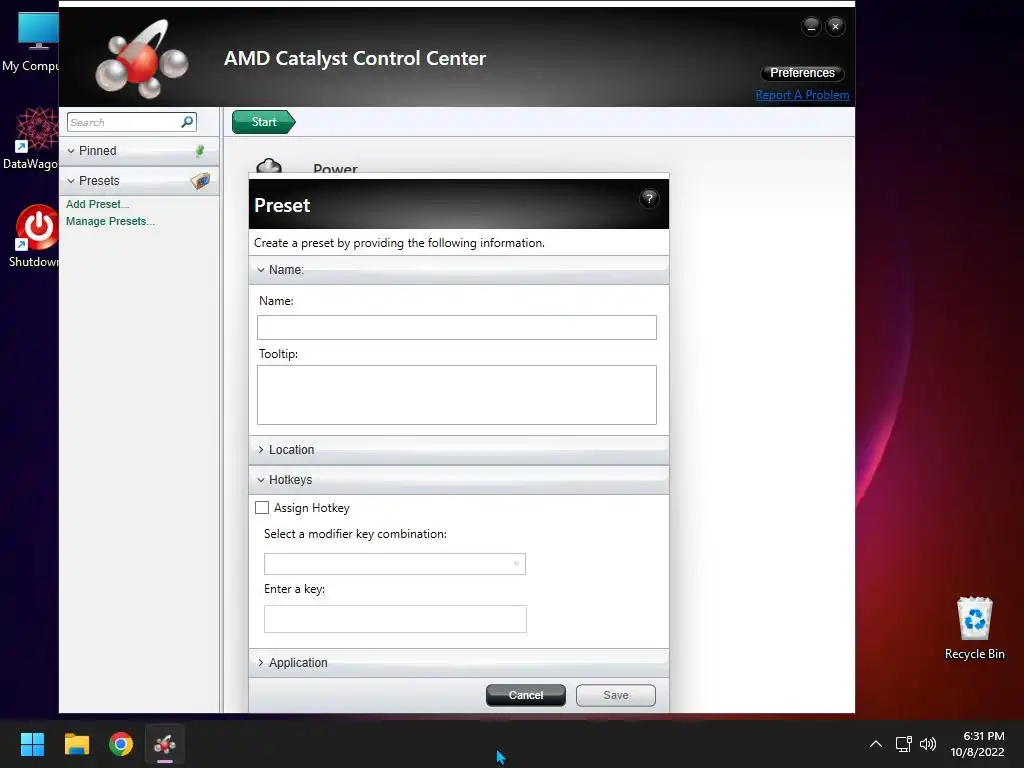
Task: Open network status tray icon
Action: point(903,744)
